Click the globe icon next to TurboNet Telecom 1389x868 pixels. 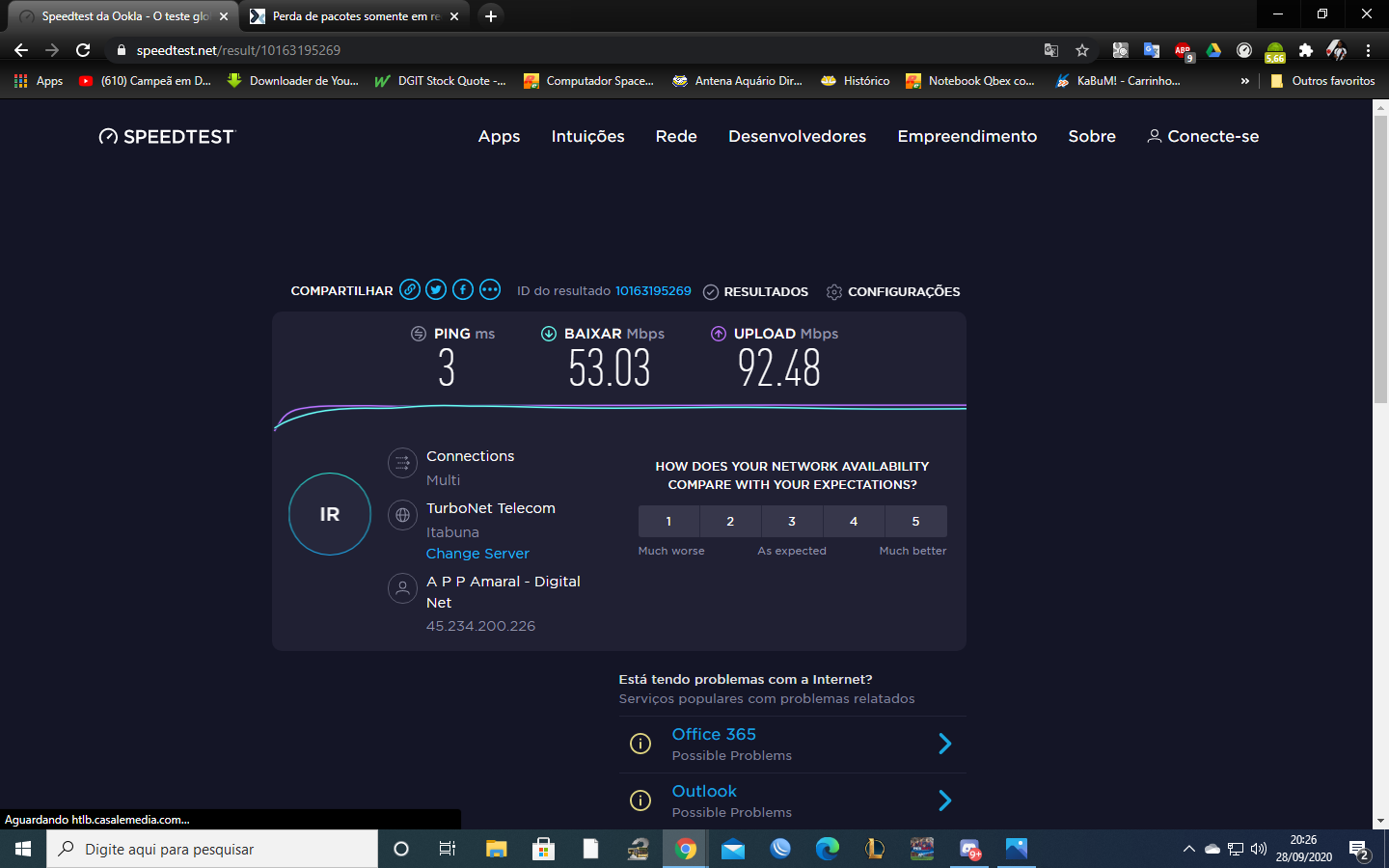402,515
